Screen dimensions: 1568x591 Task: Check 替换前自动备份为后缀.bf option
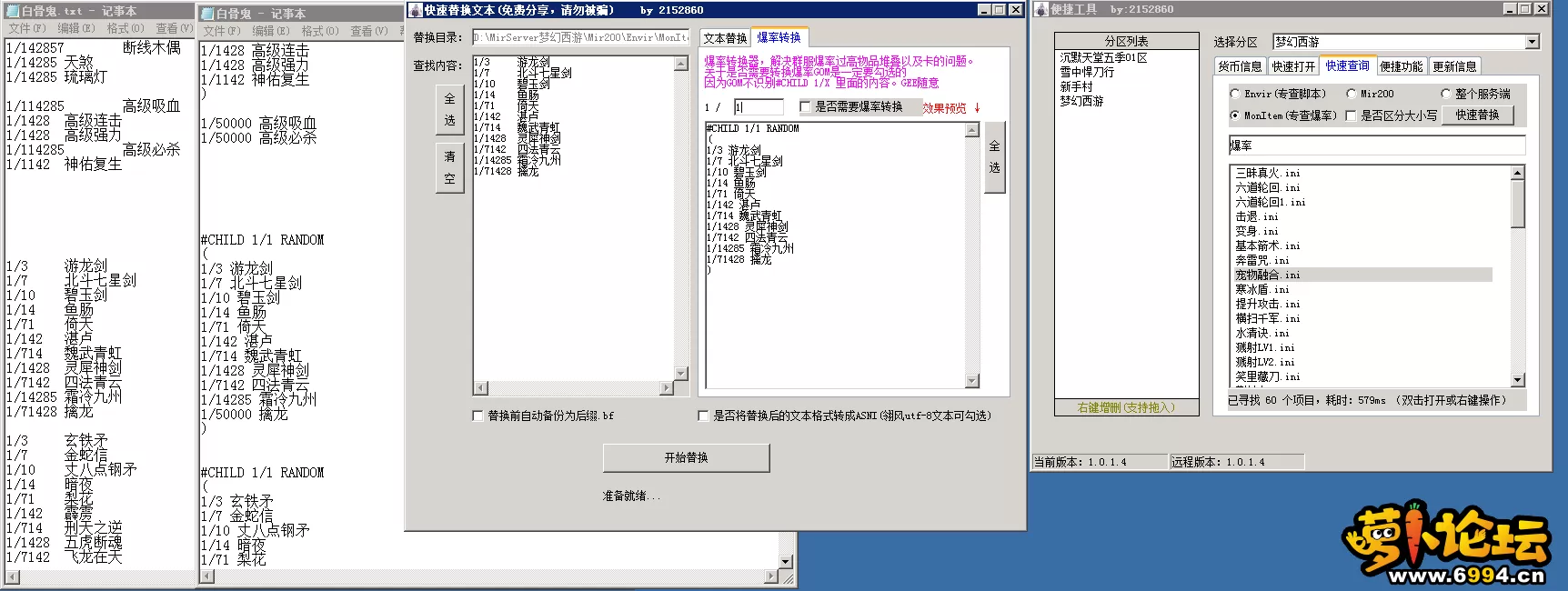click(477, 416)
